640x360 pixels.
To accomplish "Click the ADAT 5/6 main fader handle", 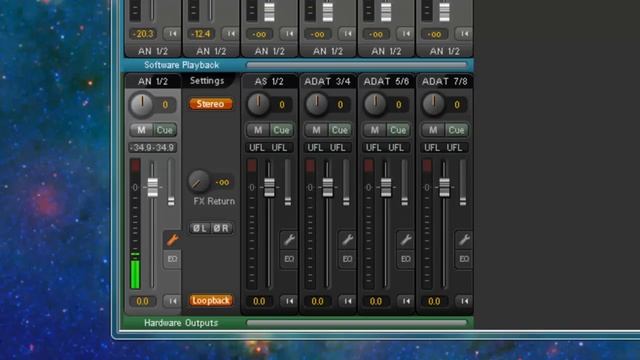I will [386, 187].
